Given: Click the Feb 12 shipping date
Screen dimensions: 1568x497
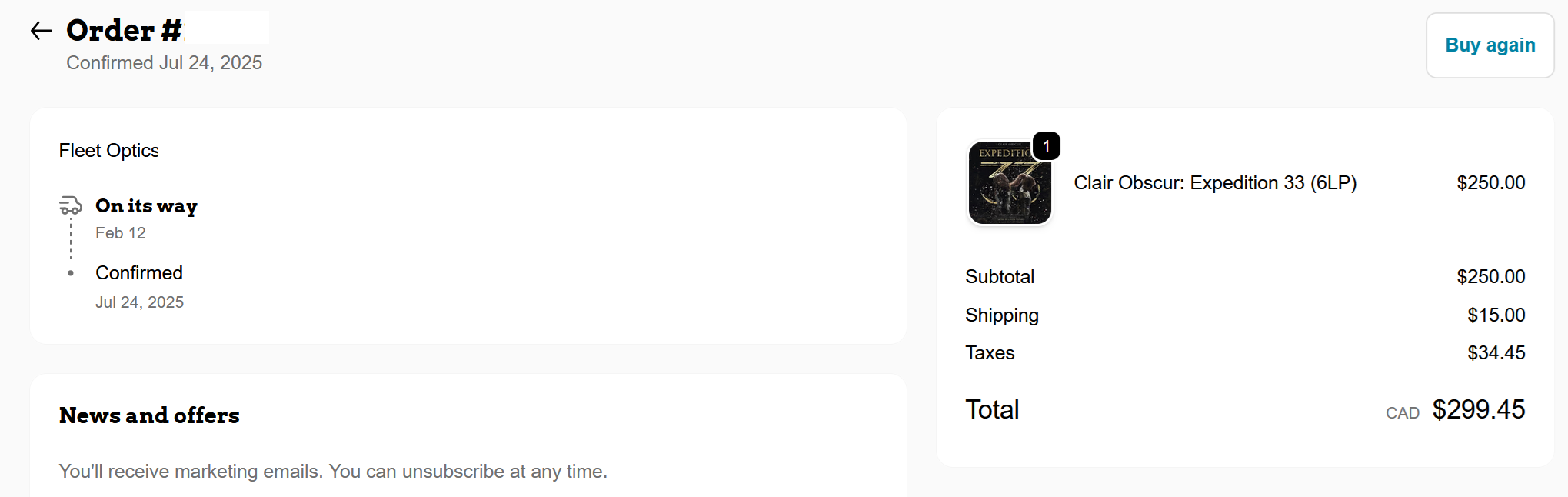Looking at the screenshot, I should point(121,233).
